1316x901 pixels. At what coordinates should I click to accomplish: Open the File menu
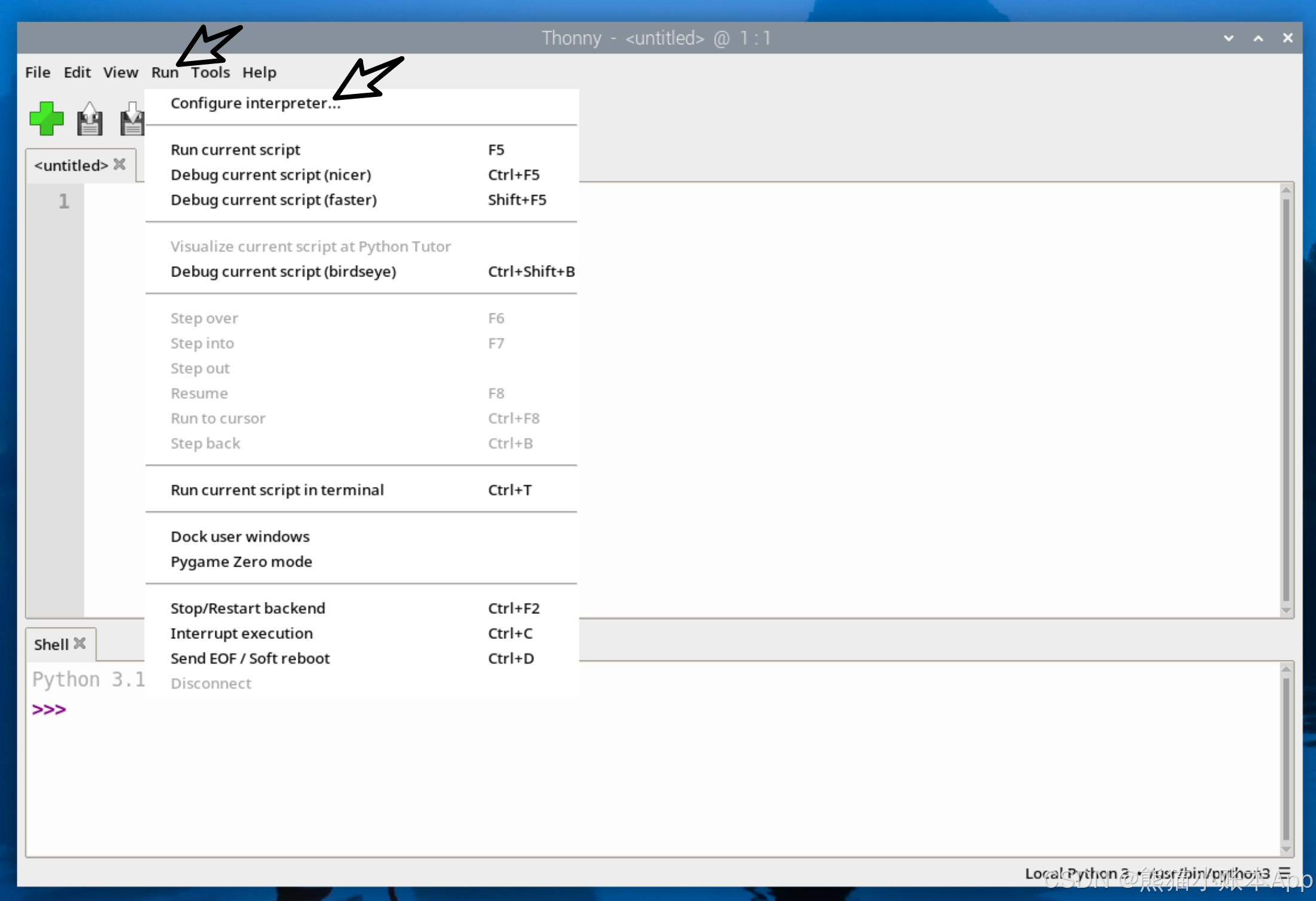pos(38,72)
